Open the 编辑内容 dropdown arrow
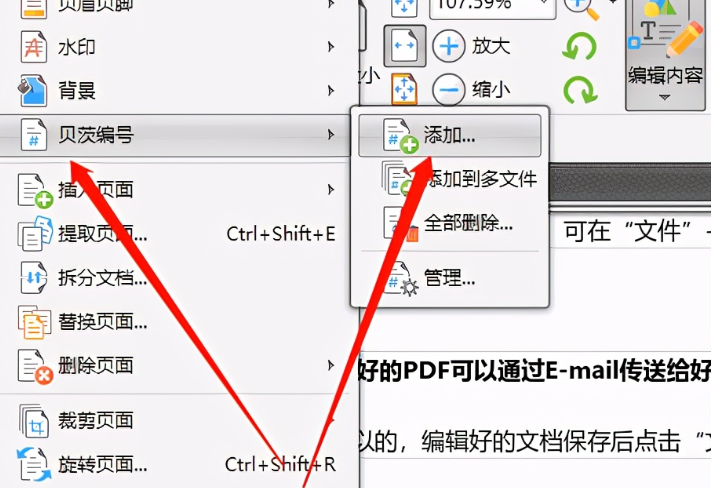 tap(664, 97)
